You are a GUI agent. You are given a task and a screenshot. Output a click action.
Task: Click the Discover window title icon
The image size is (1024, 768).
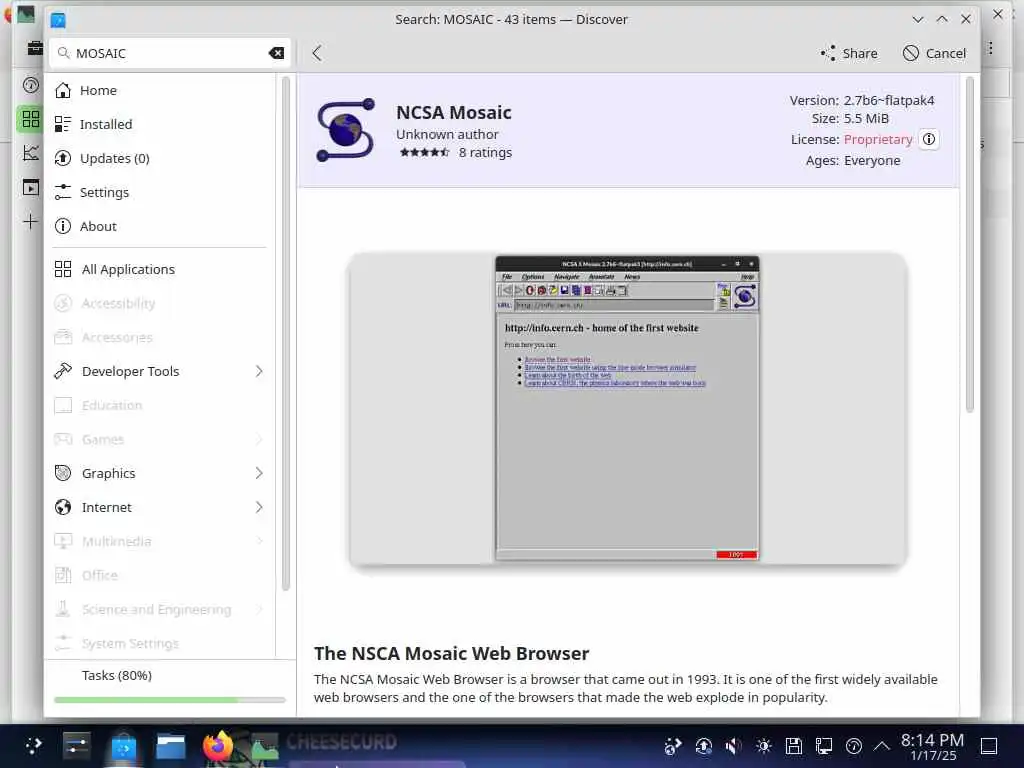tap(57, 20)
